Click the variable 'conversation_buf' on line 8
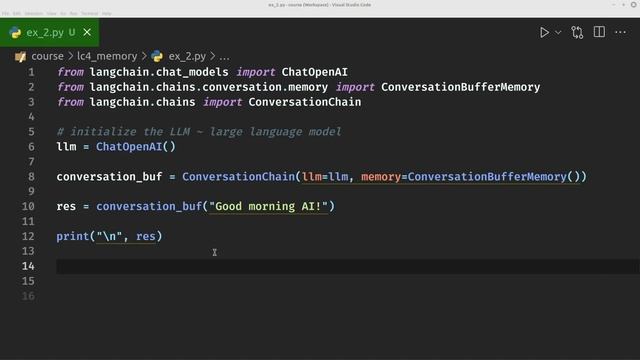640x360 pixels. (109, 177)
